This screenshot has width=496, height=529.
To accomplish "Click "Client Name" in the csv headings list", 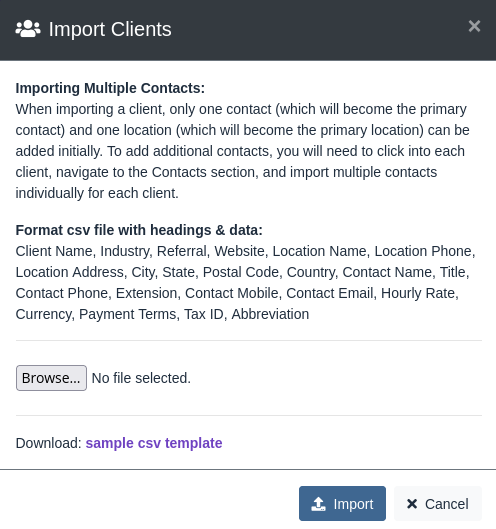I will click(54, 251).
